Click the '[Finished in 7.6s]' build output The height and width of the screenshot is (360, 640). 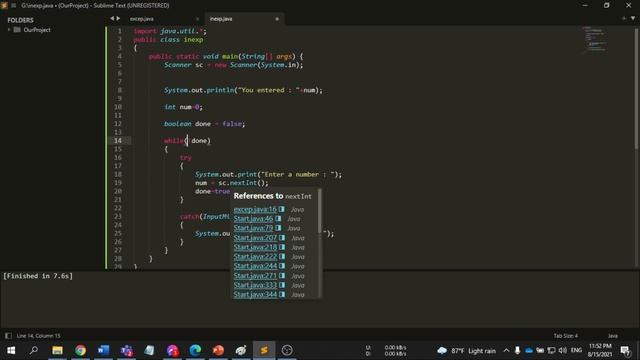click(38, 276)
